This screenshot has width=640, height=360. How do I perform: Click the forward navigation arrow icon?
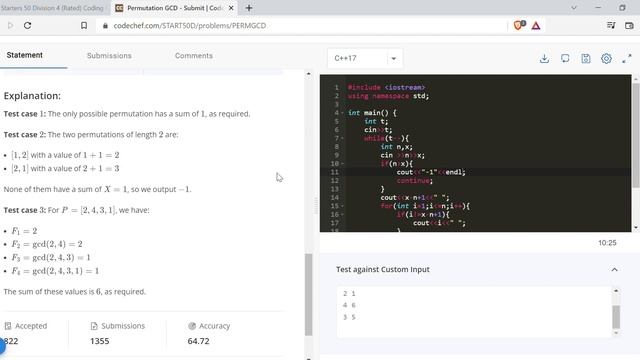(x=10, y=25)
